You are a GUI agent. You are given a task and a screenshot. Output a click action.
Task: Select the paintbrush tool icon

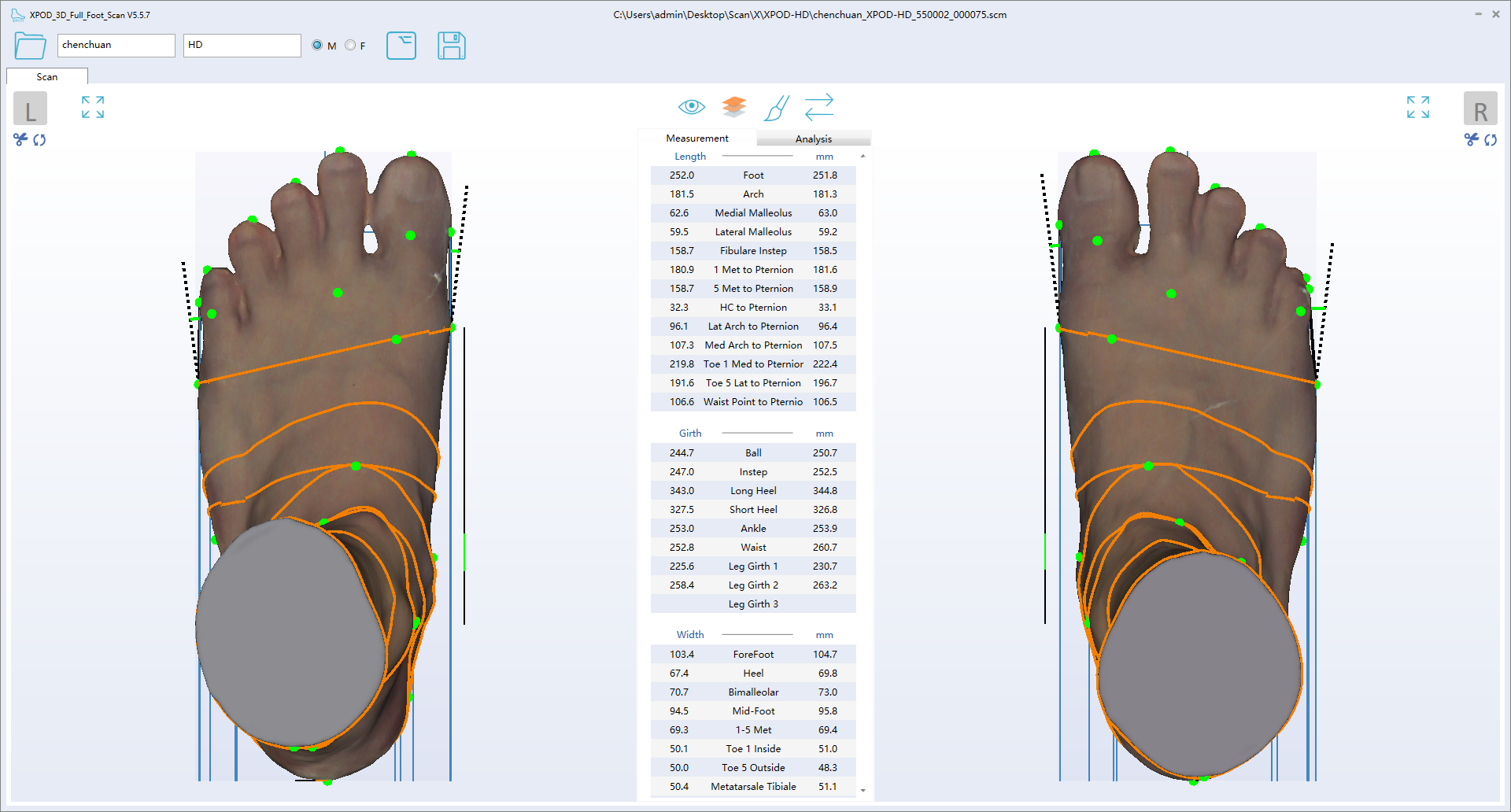[x=776, y=108]
